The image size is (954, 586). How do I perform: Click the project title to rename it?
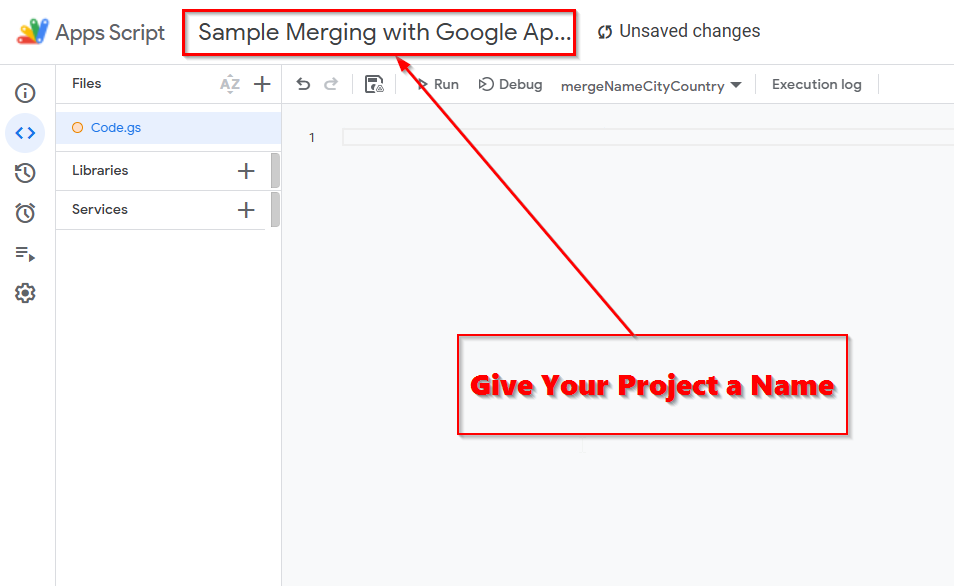click(385, 32)
